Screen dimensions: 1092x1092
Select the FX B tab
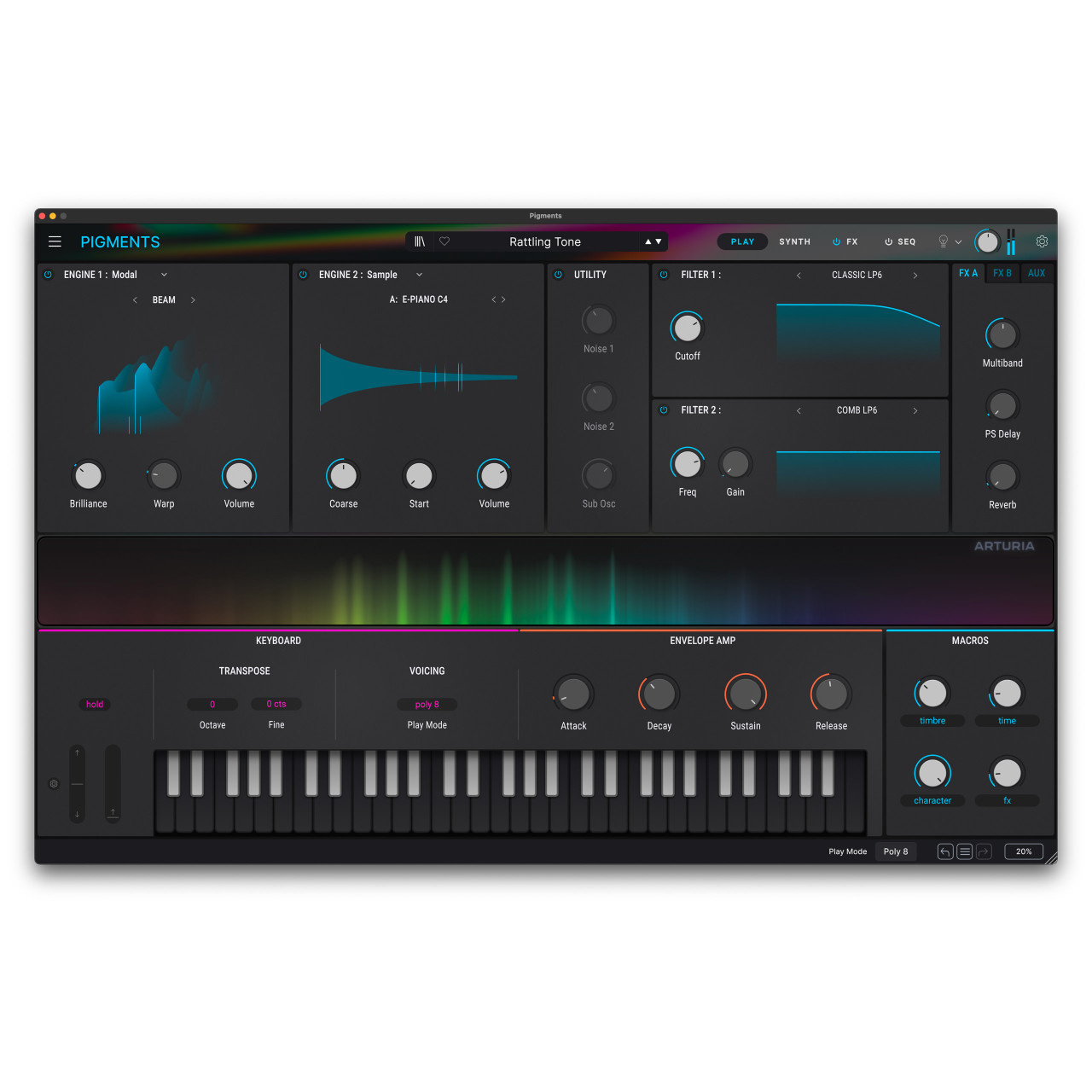[1002, 273]
